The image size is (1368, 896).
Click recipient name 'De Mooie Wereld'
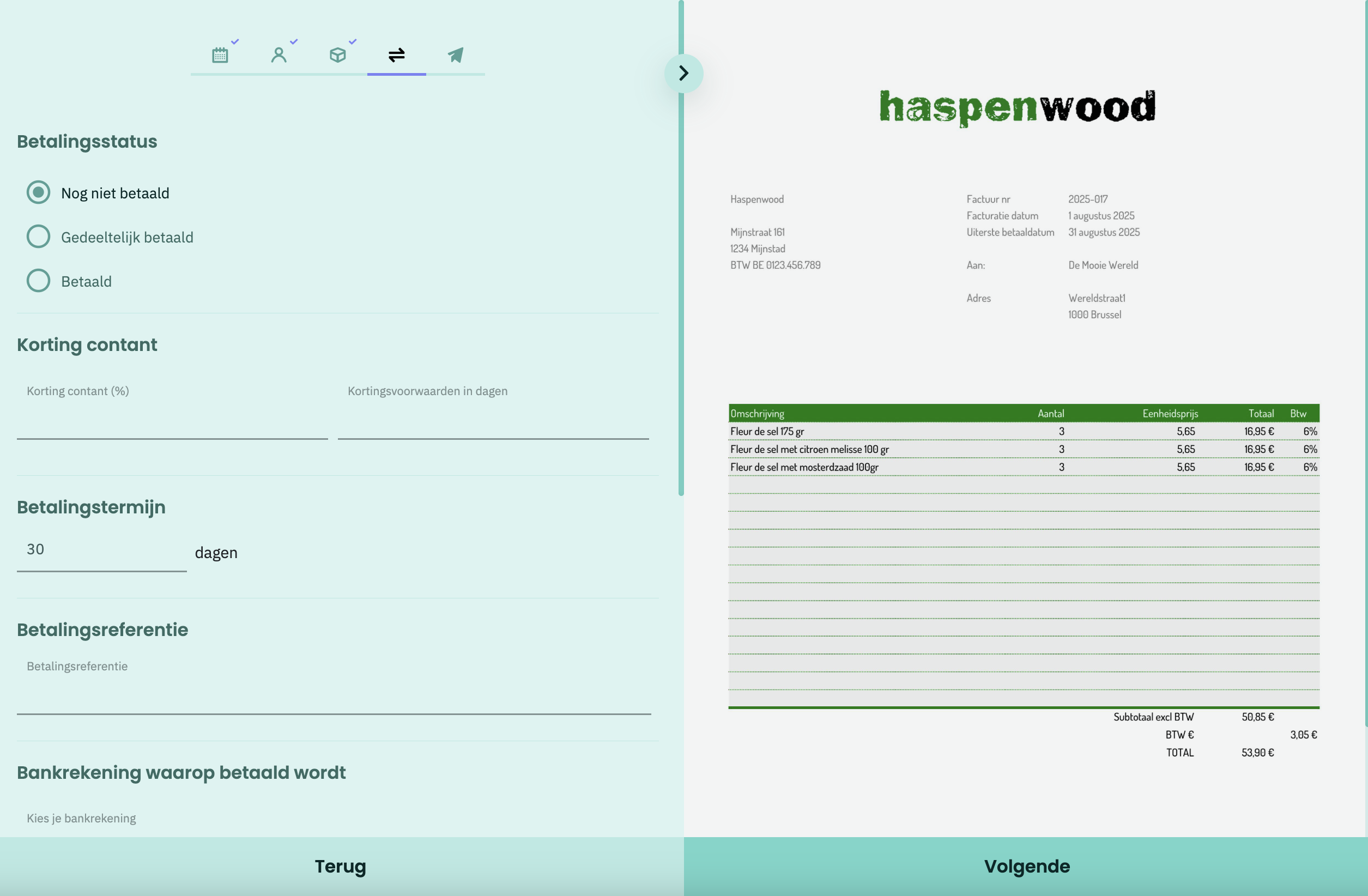coord(1103,265)
